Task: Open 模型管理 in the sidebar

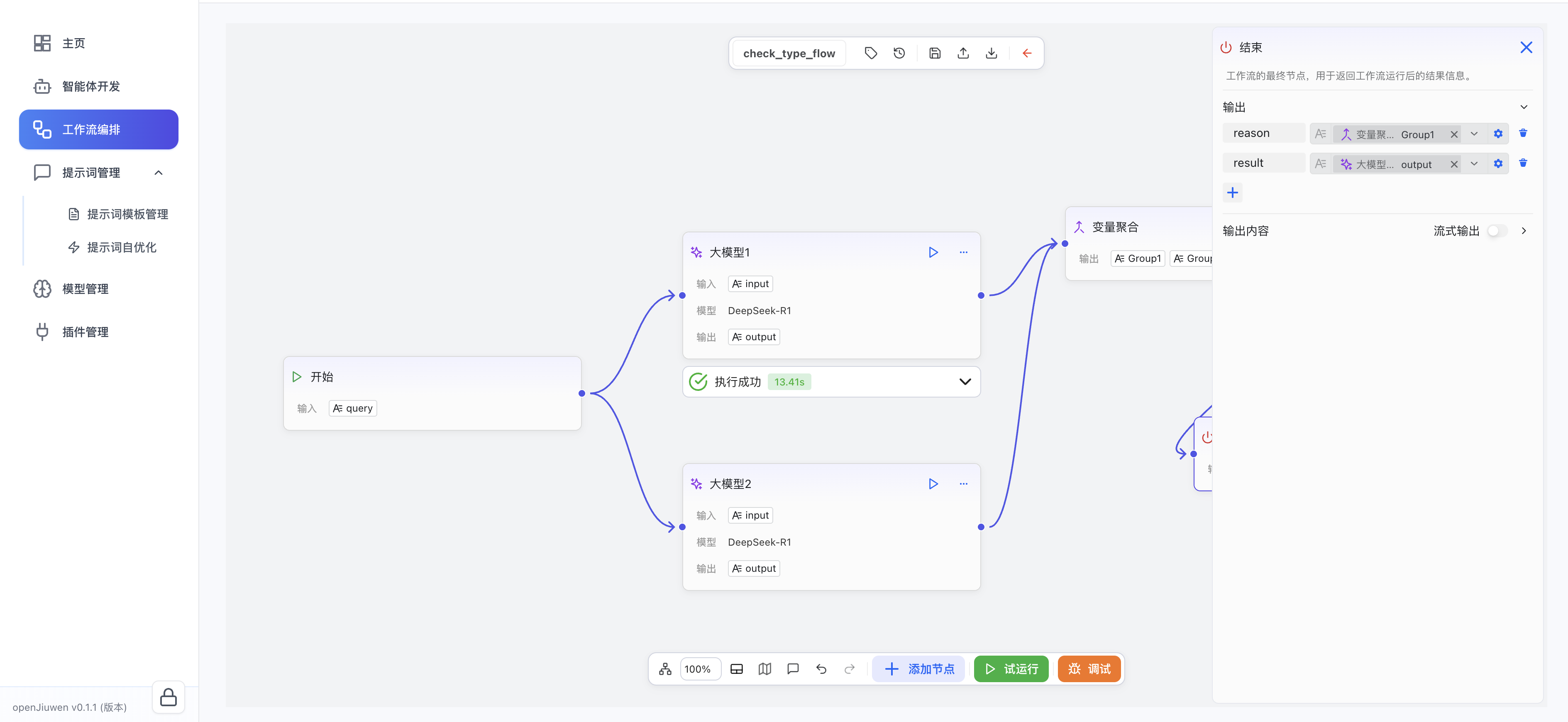Action: (85, 289)
